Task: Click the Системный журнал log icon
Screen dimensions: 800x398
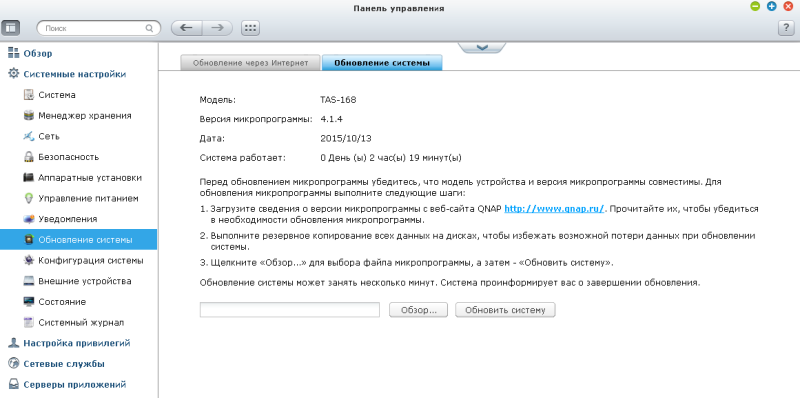Action: [29, 322]
